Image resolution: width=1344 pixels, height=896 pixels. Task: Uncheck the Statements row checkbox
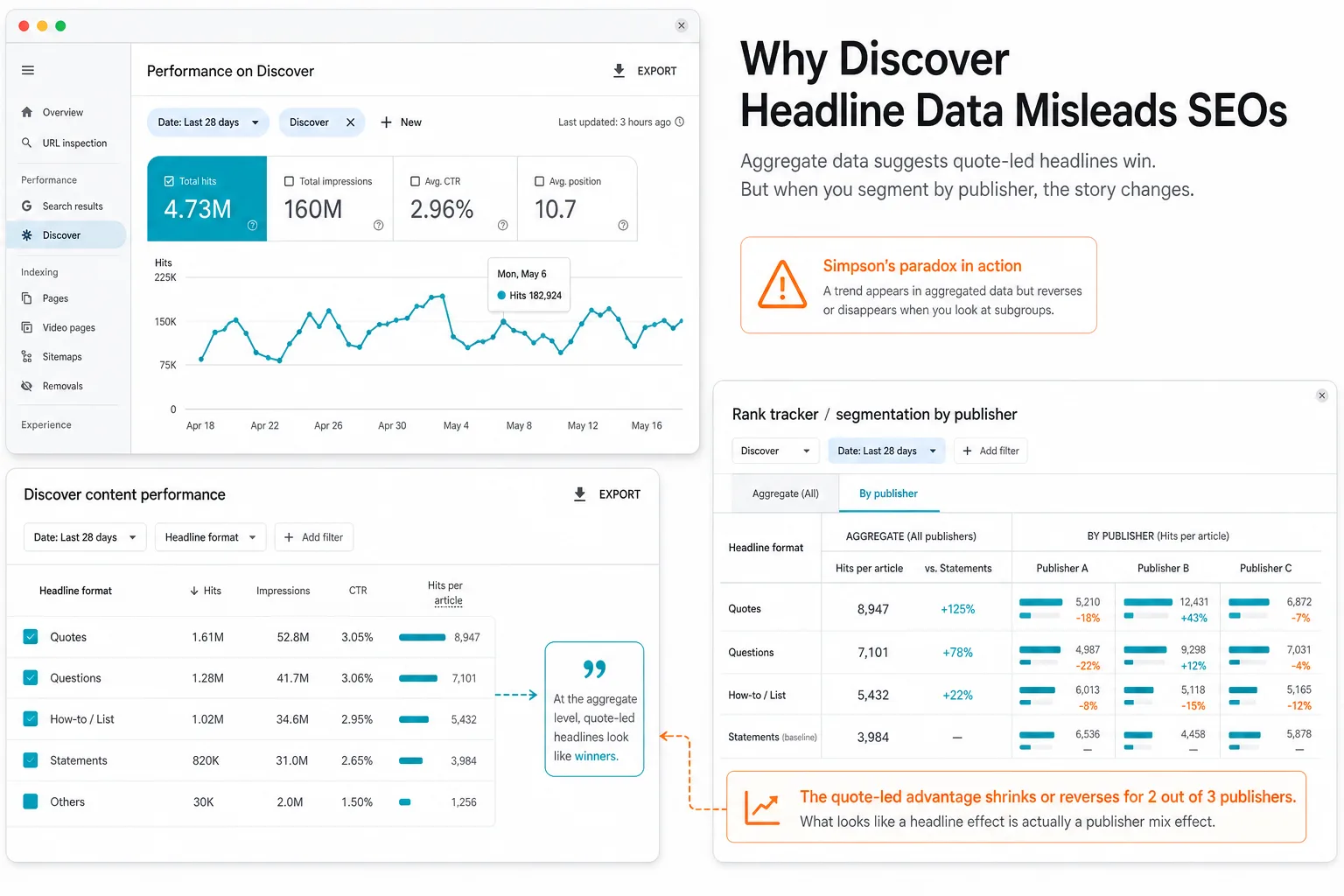31,760
